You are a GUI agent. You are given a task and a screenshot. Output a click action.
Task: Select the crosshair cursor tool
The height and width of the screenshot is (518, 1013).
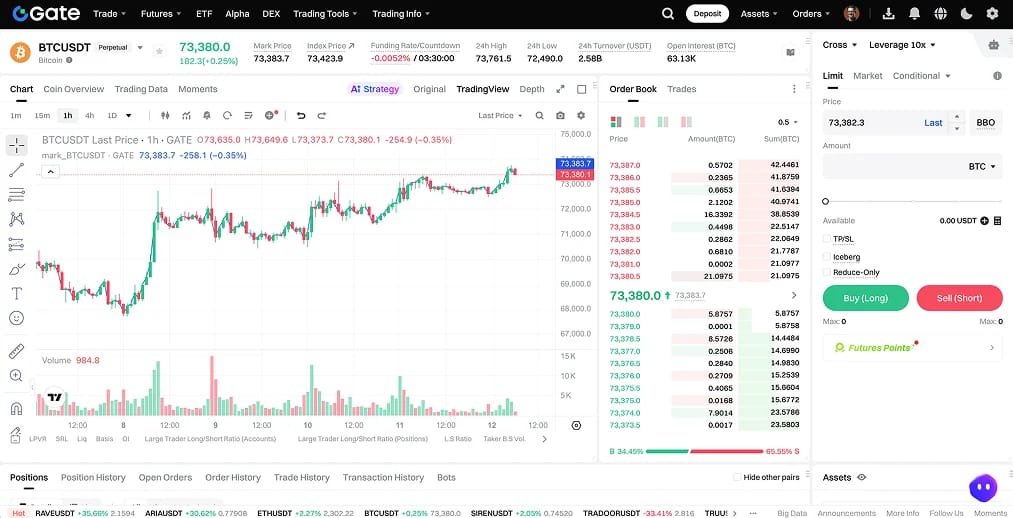pos(17,145)
